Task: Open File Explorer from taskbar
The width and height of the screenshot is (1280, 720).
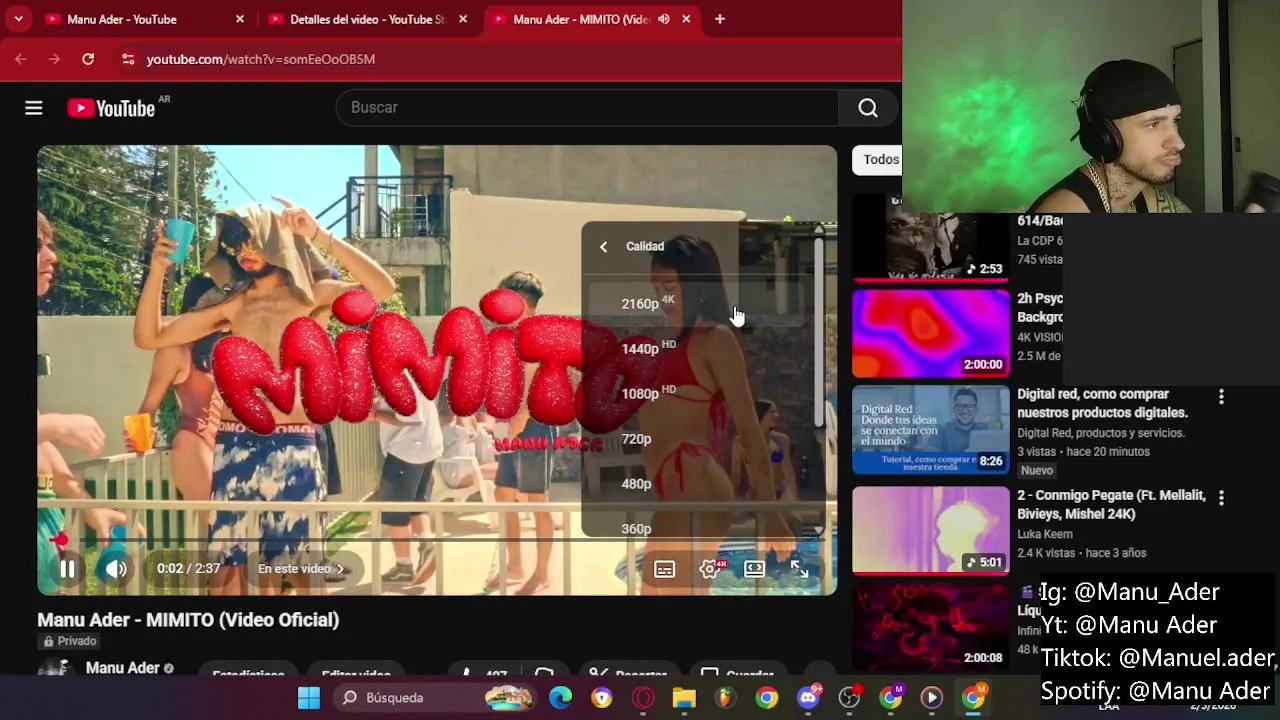Action: pyautogui.click(x=684, y=698)
